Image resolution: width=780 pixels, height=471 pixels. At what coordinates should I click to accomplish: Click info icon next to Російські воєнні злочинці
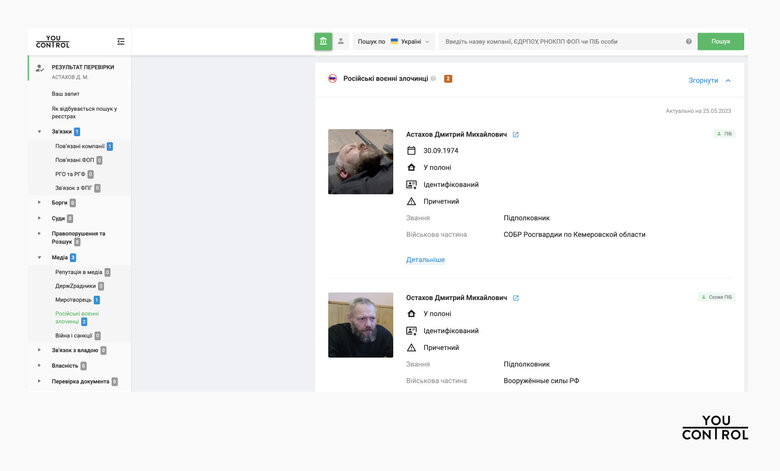coord(433,78)
